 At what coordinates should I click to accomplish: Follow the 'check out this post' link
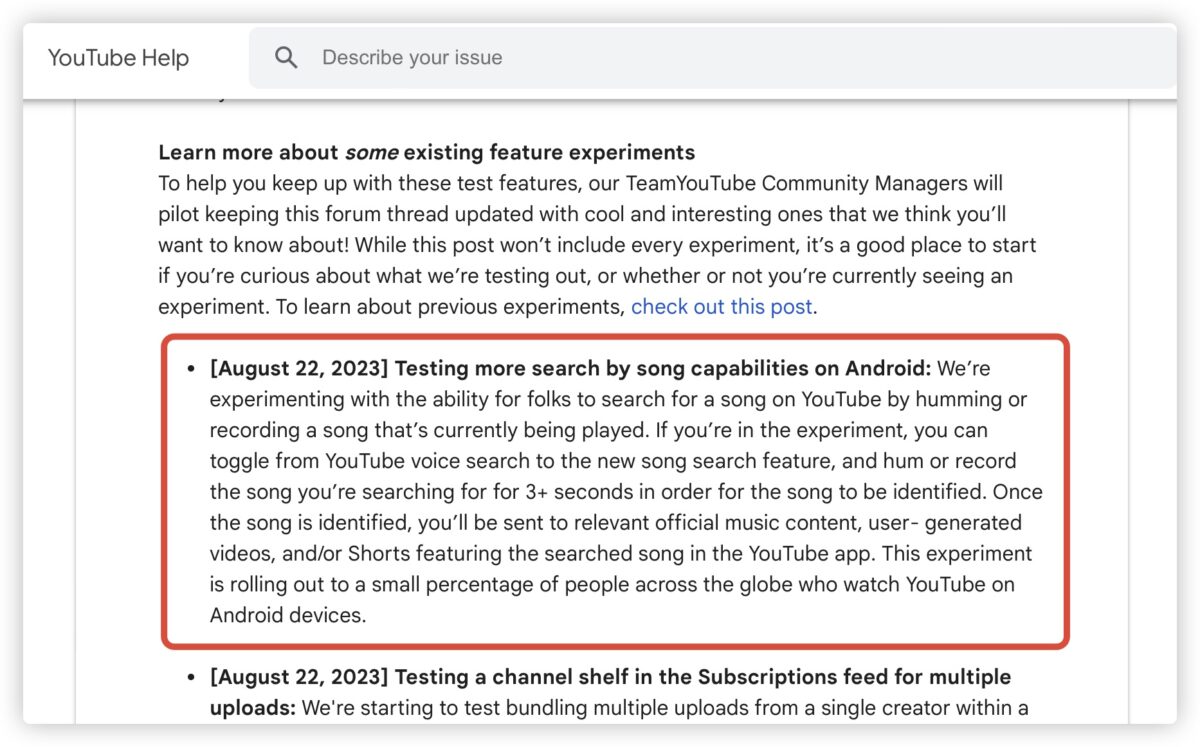[x=721, y=306]
